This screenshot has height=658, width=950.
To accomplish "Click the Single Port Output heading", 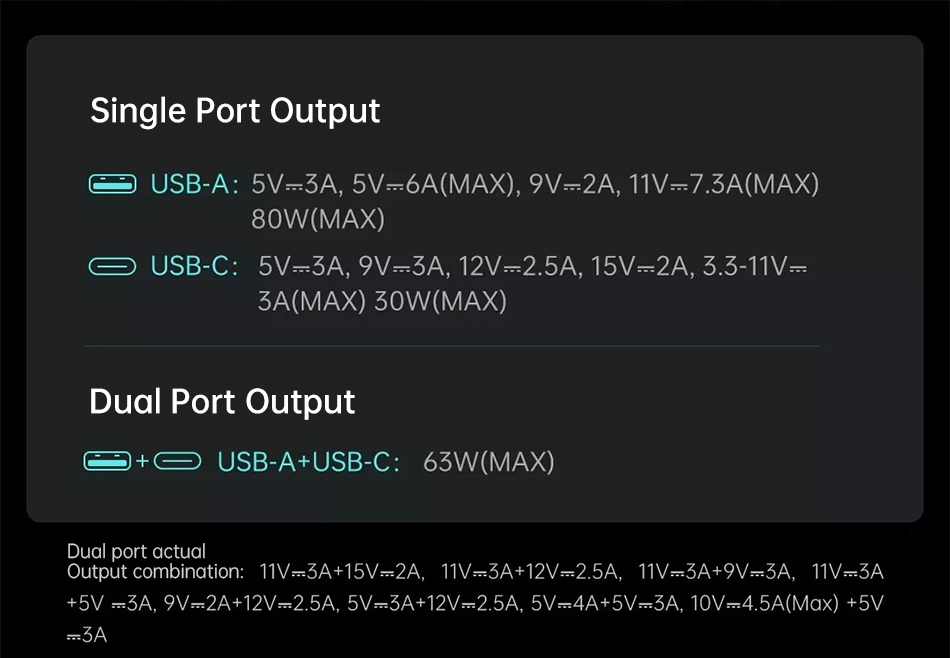I will click(235, 111).
